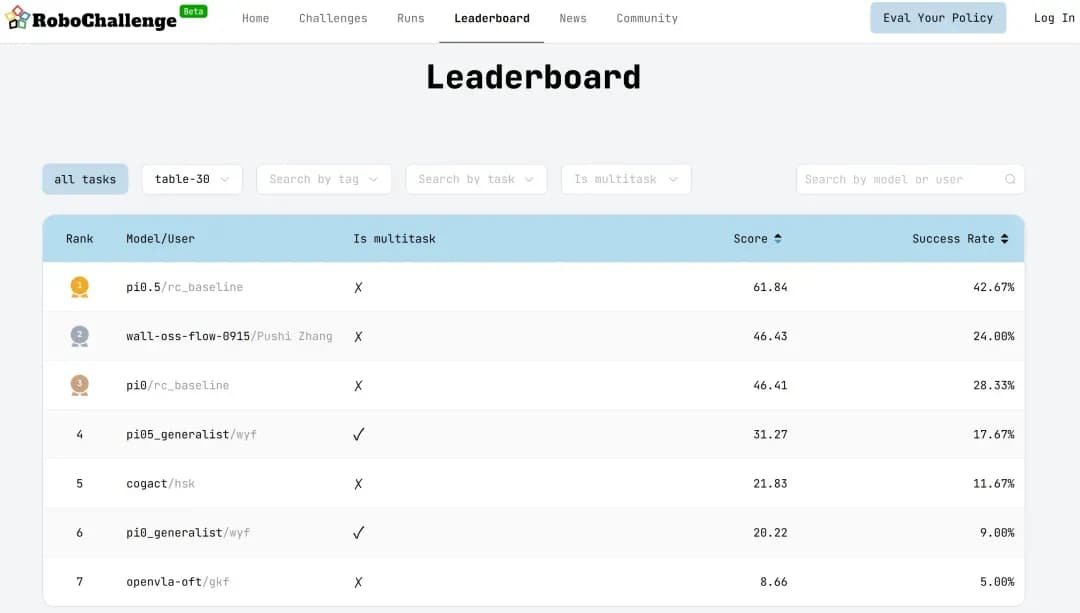This screenshot has width=1080, height=613.
Task: Go to the Challenges tab
Action: tap(333, 18)
